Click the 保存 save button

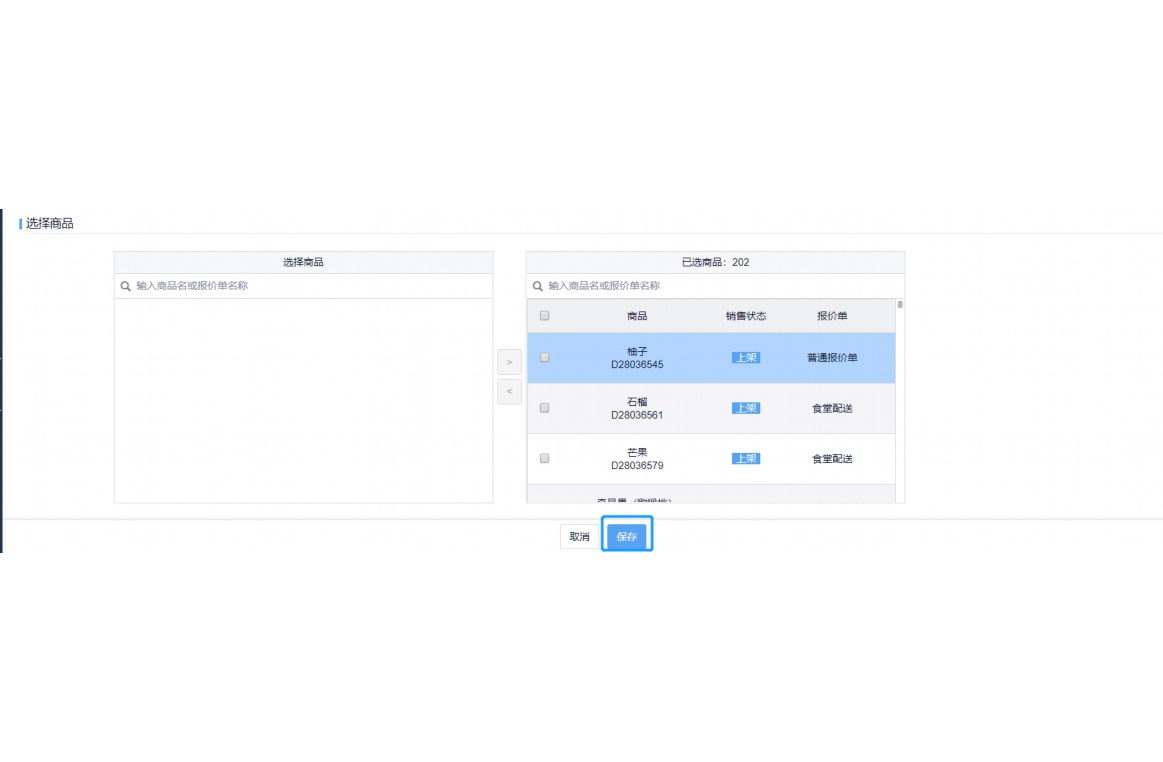pos(627,536)
